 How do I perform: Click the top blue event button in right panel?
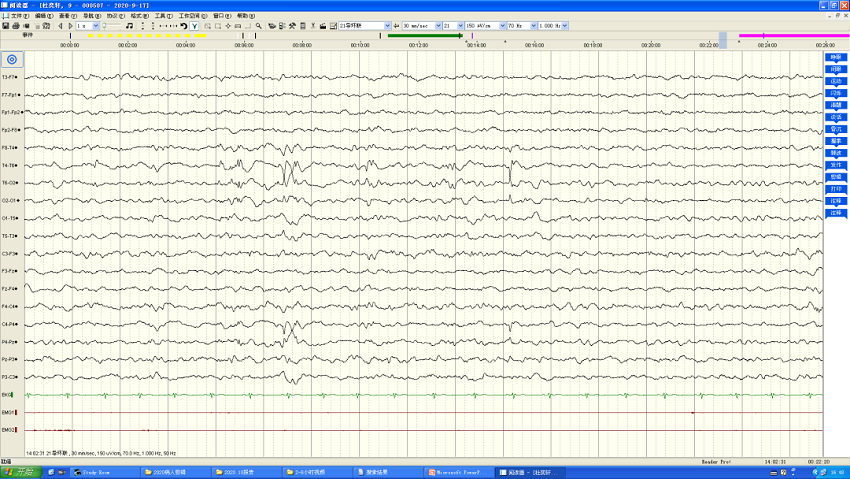coord(835,58)
